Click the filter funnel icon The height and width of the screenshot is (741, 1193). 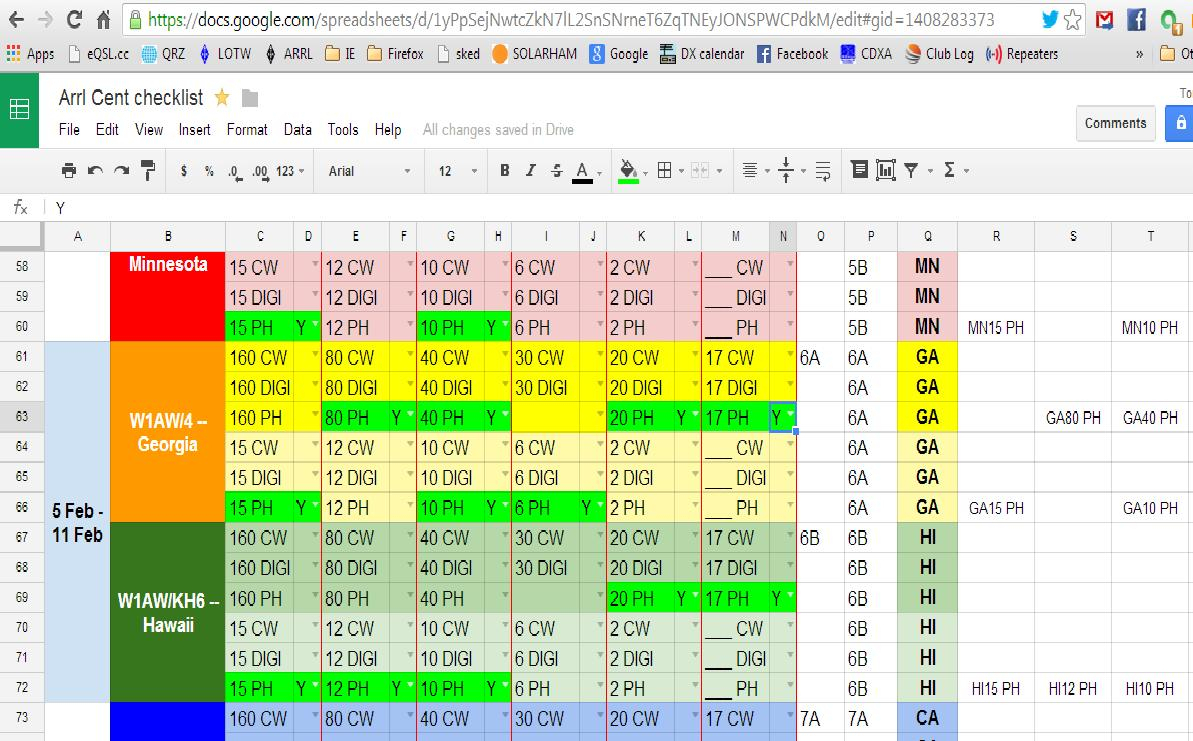point(911,171)
